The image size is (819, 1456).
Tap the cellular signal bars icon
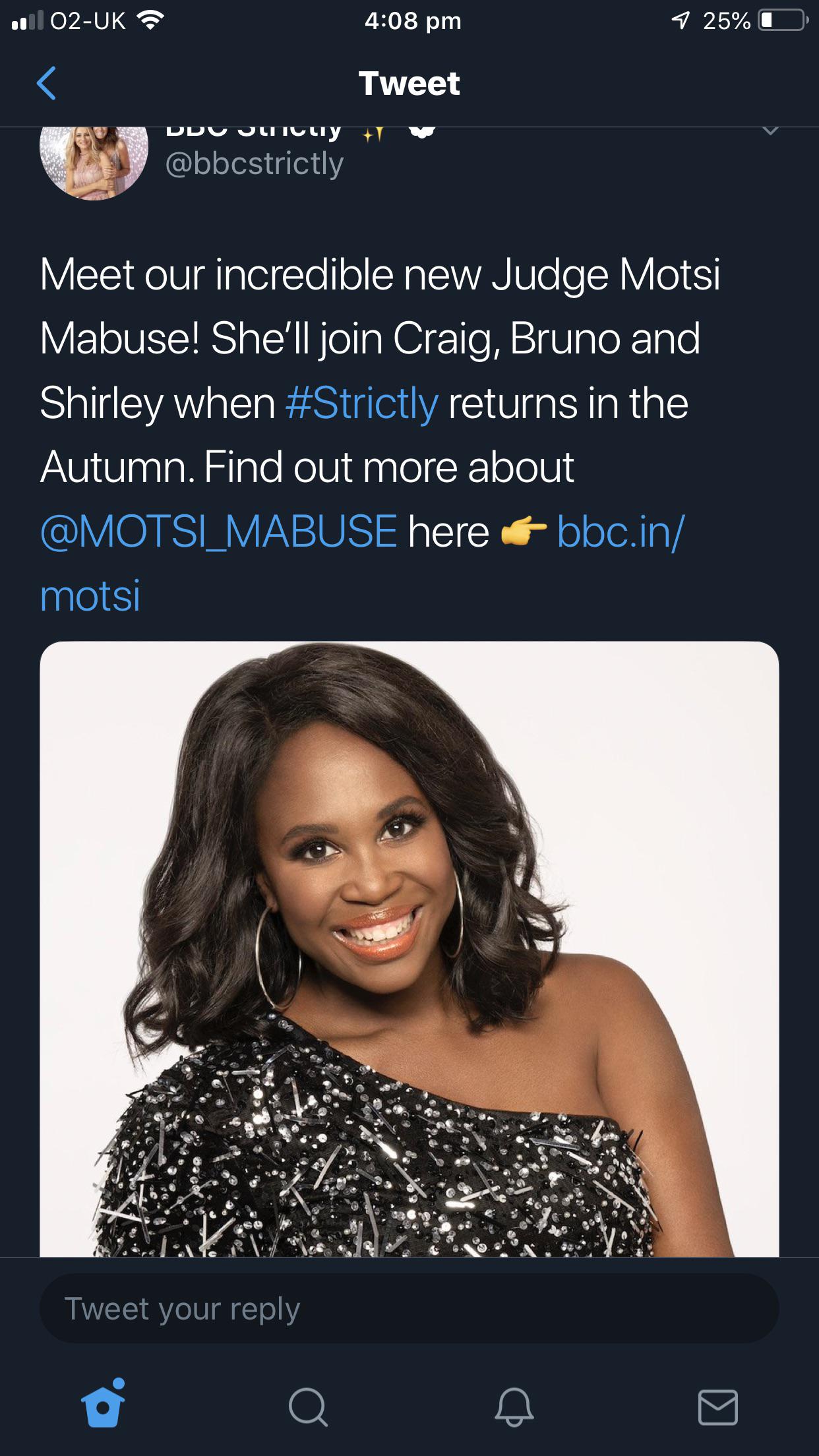(27, 21)
